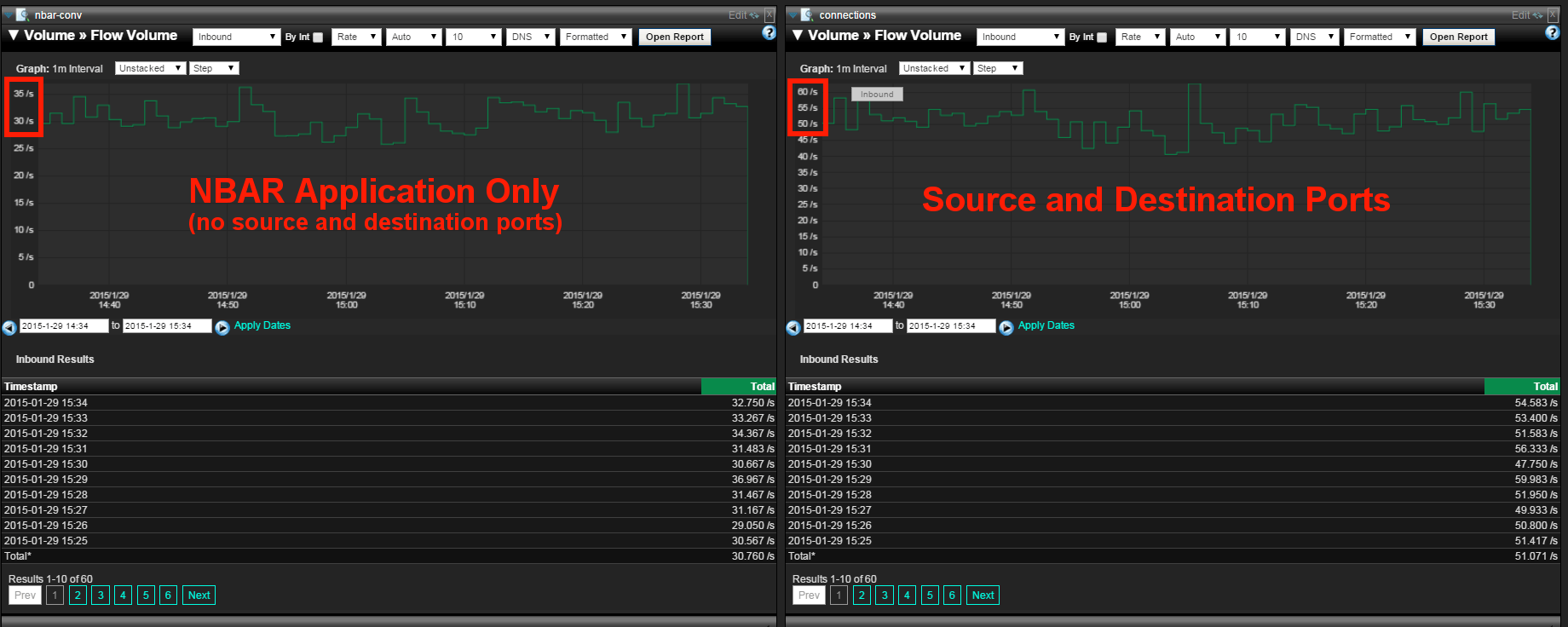Click Next page button in connections results
This screenshot has width=1568, height=627.
click(983, 595)
